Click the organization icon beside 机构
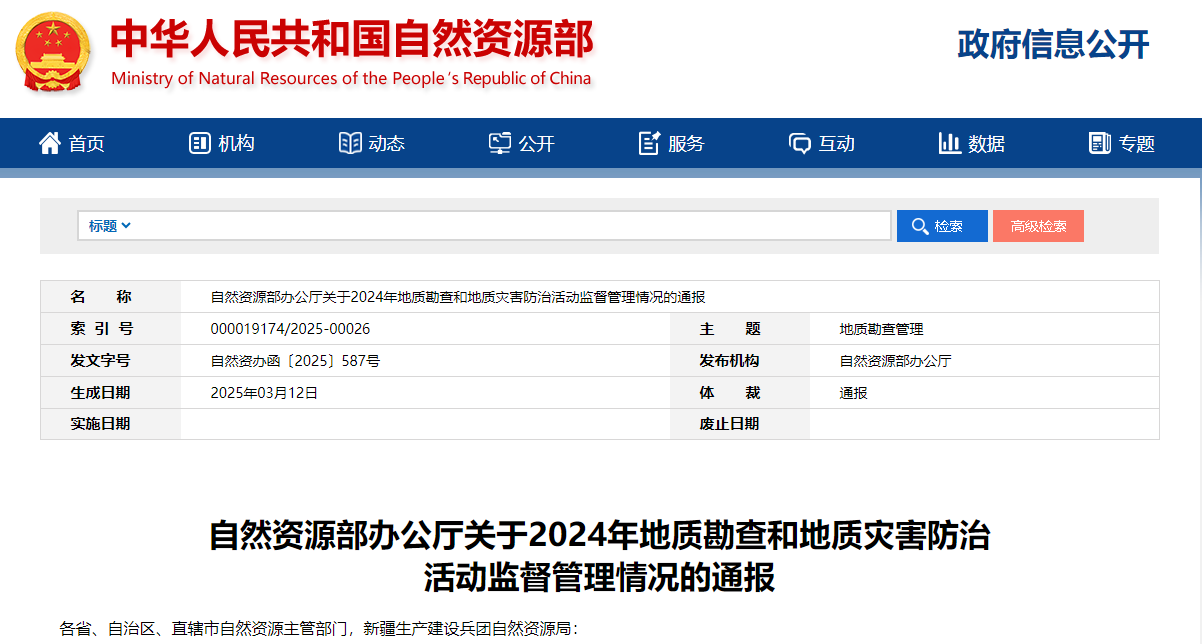 pos(199,143)
